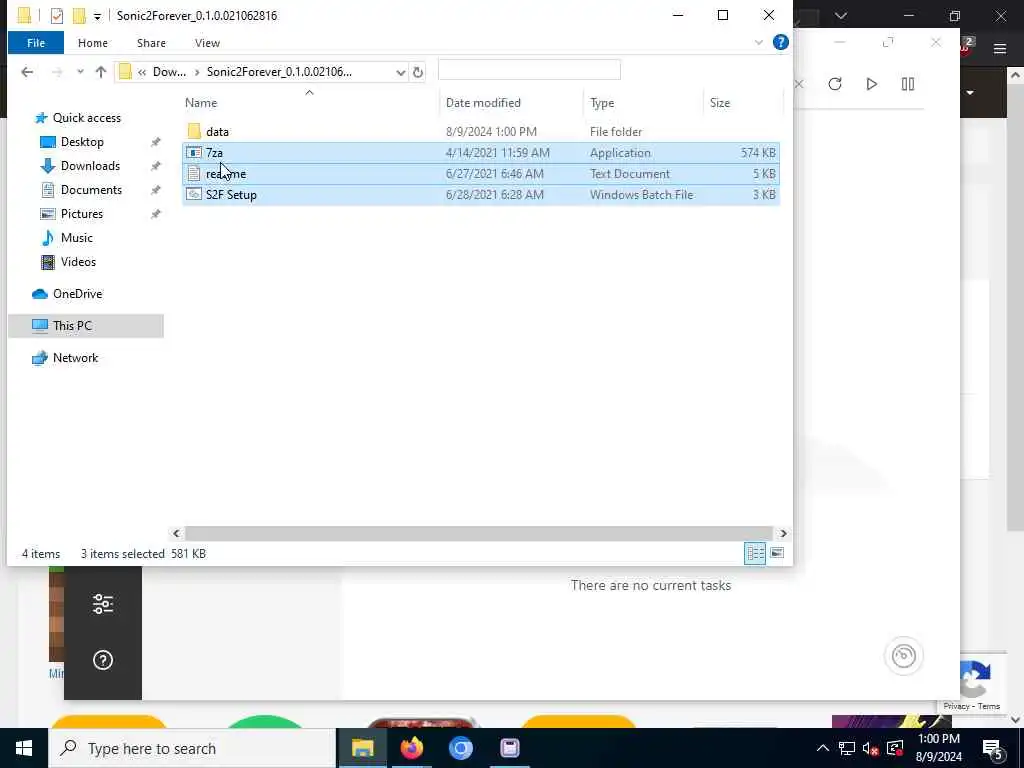Open Network in navigation pane
The width and height of the screenshot is (1024, 768).
click(75, 358)
